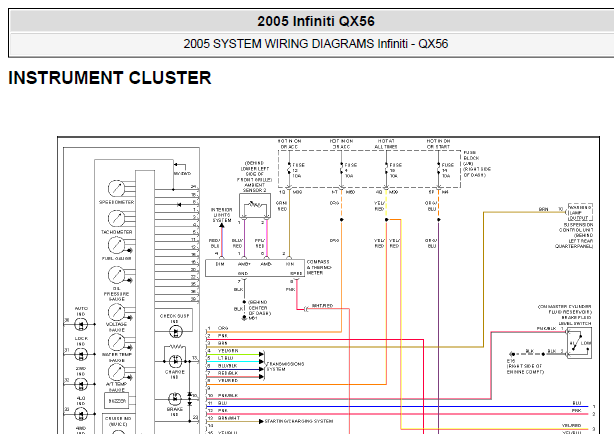Click the CHARGE indicator LED symbol

click(x=175, y=361)
